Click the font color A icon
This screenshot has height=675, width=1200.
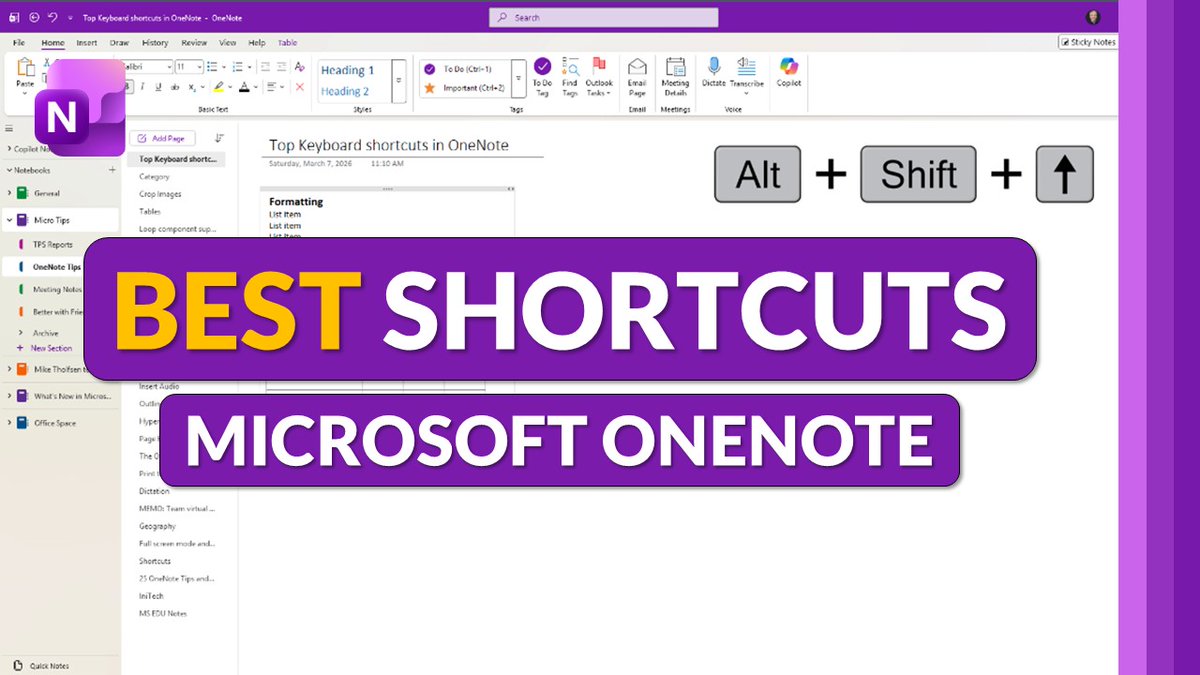click(243, 87)
